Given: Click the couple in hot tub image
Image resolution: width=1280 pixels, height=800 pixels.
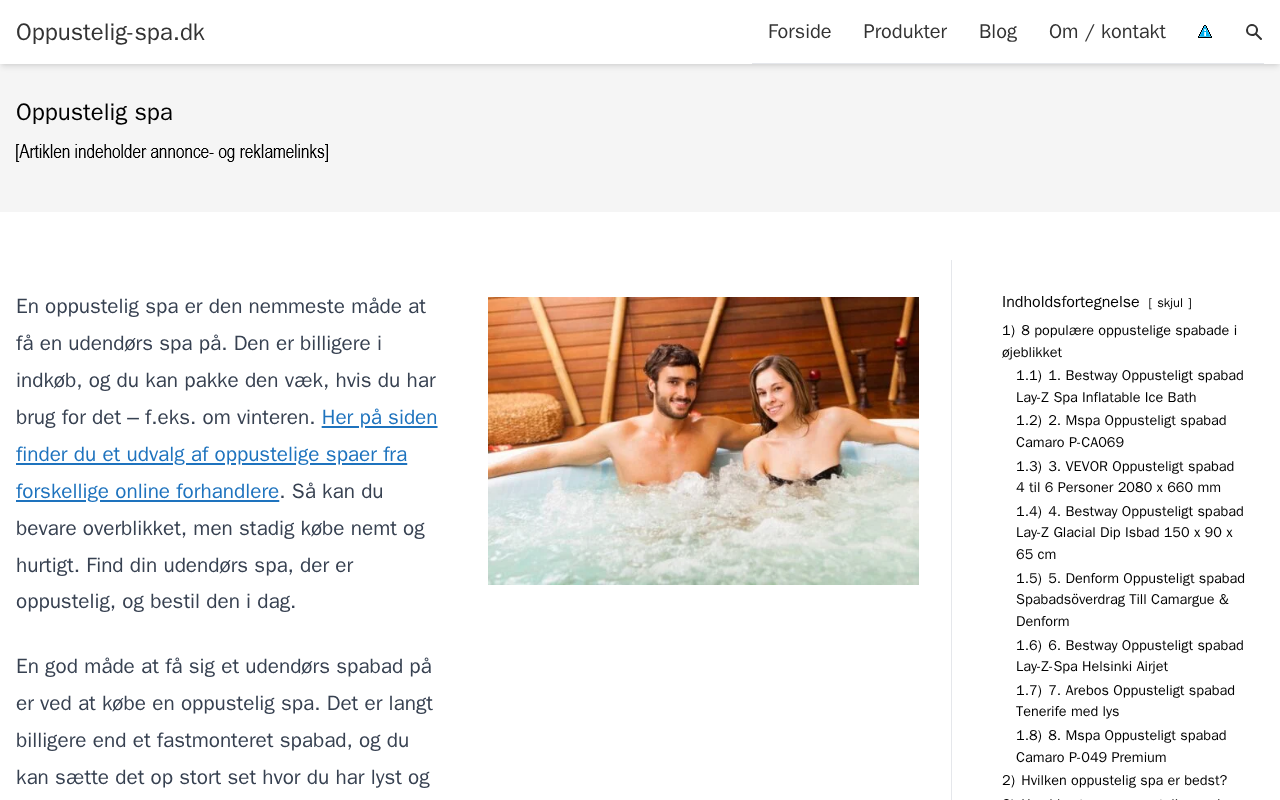Looking at the screenshot, I should coord(703,441).
